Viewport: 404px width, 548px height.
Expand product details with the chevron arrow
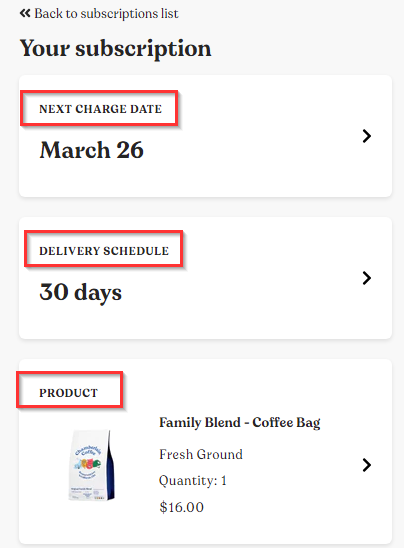point(366,465)
